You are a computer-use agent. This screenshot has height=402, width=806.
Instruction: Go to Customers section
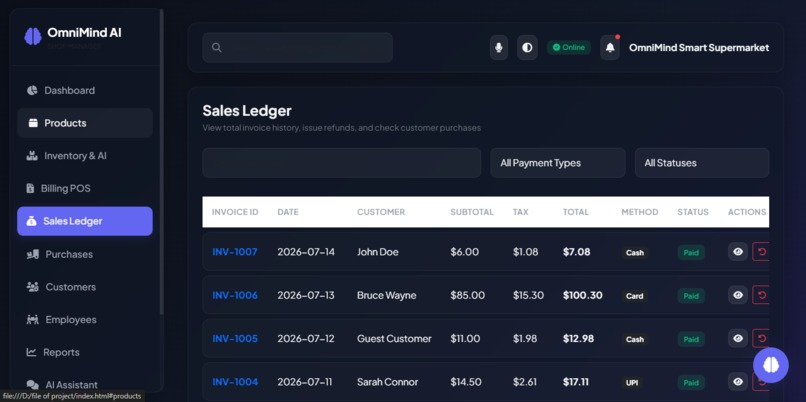[x=85, y=287]
